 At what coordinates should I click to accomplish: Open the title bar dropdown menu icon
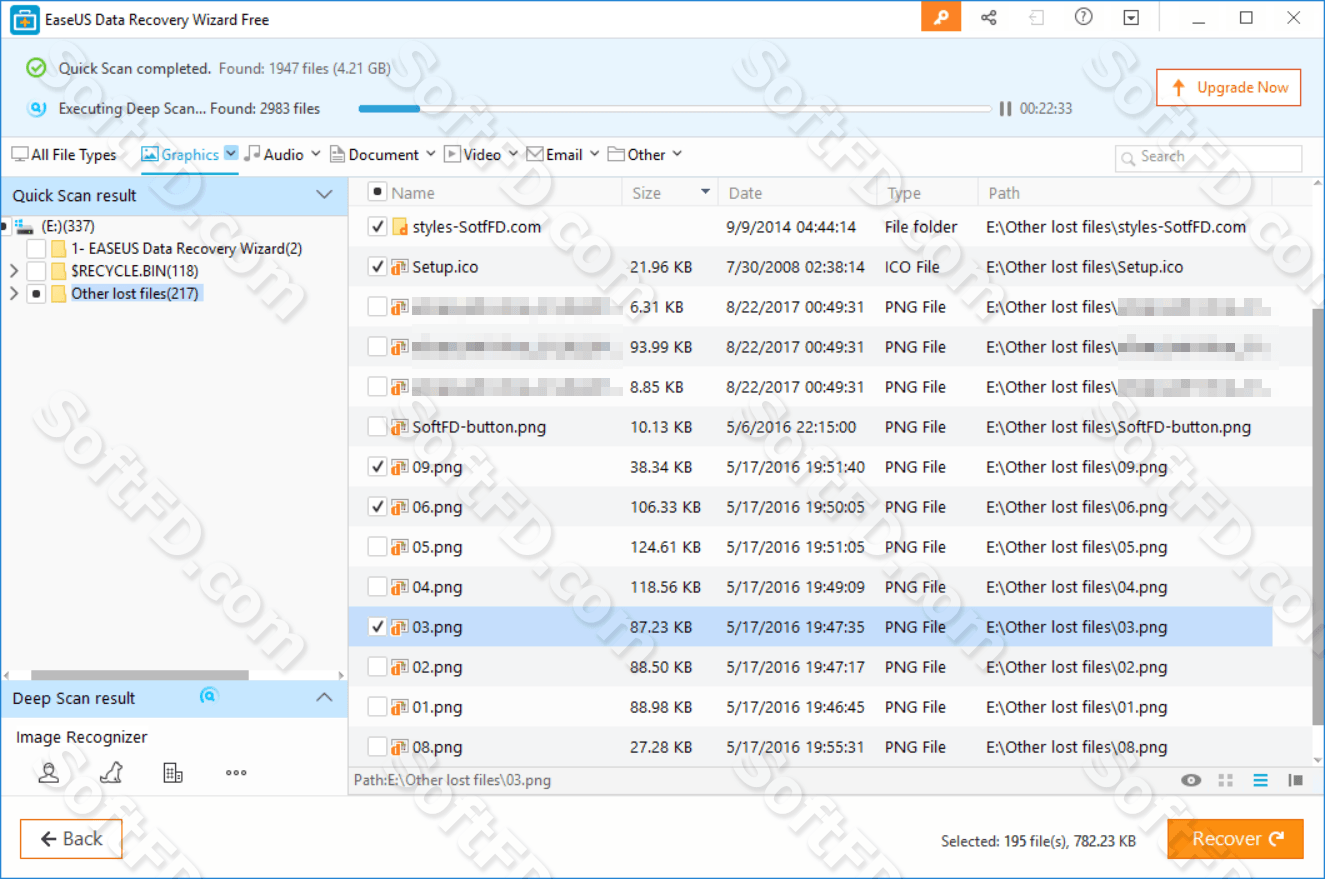pos(1131,18)
